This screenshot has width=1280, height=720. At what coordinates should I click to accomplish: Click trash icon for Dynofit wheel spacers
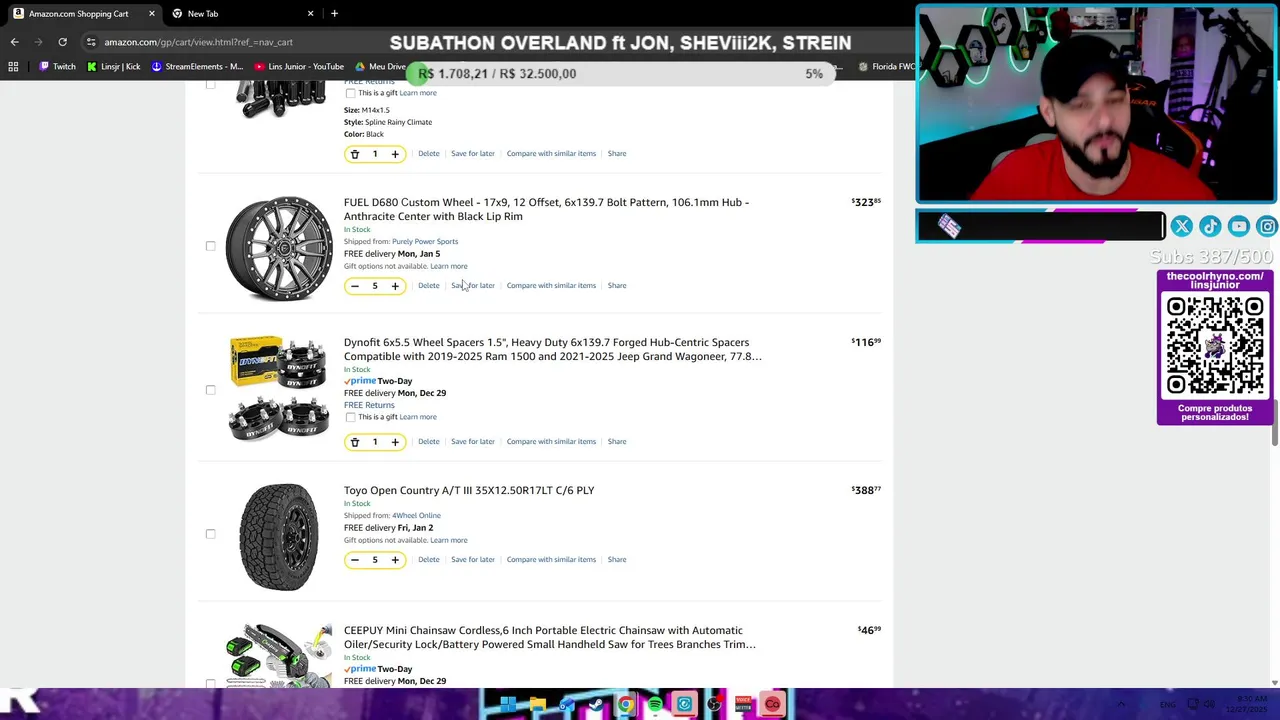[x=354, y=442]
